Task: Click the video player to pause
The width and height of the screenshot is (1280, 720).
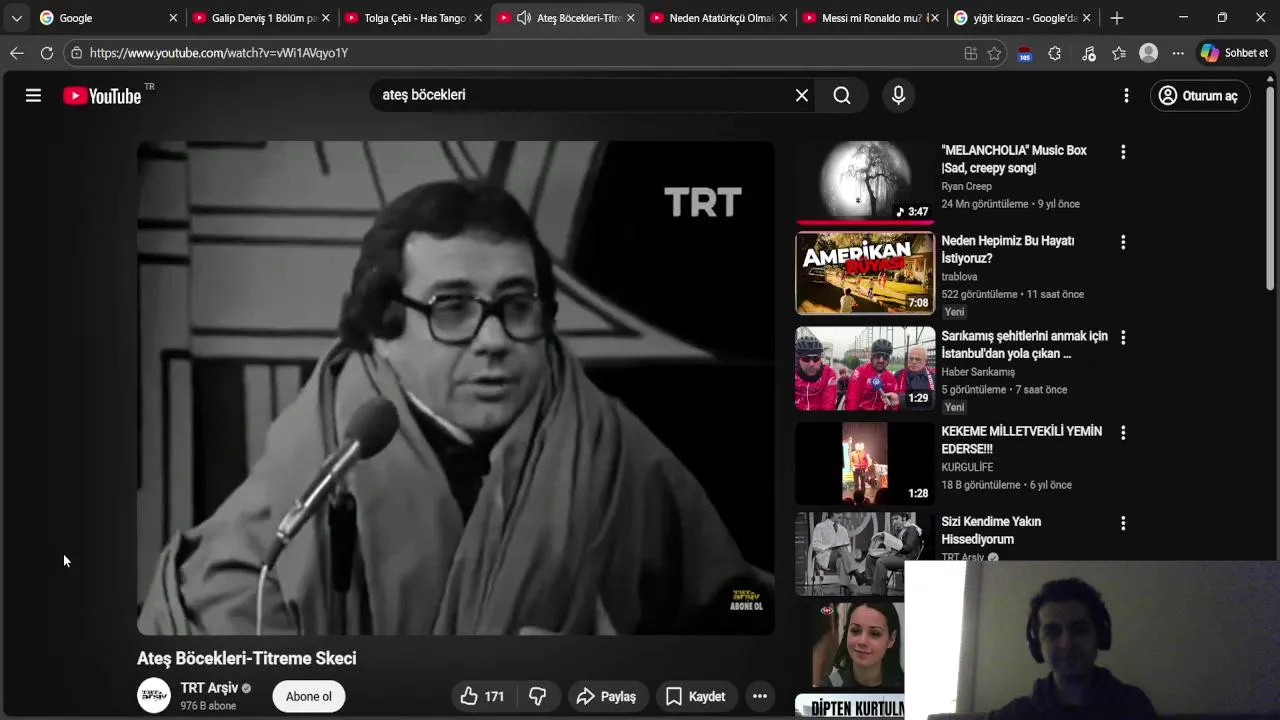Action: [x=455, y=388]
